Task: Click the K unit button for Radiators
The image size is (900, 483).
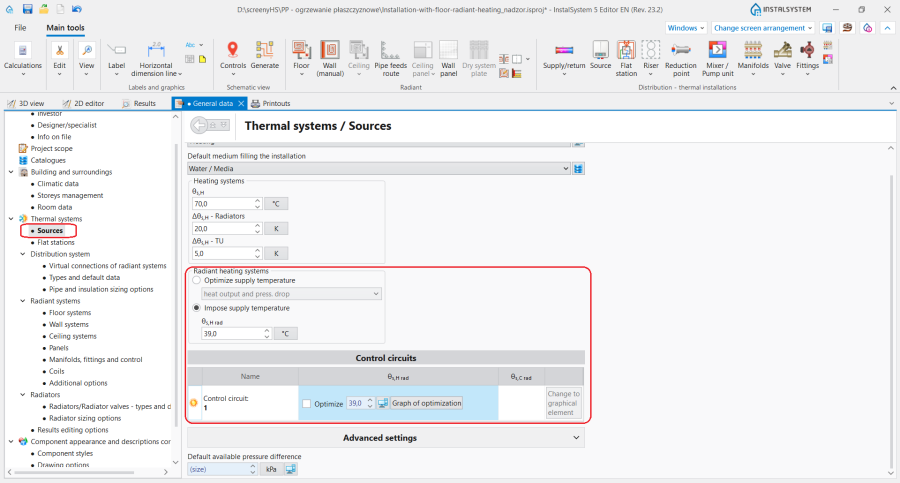Action: [x=276, y=229]
